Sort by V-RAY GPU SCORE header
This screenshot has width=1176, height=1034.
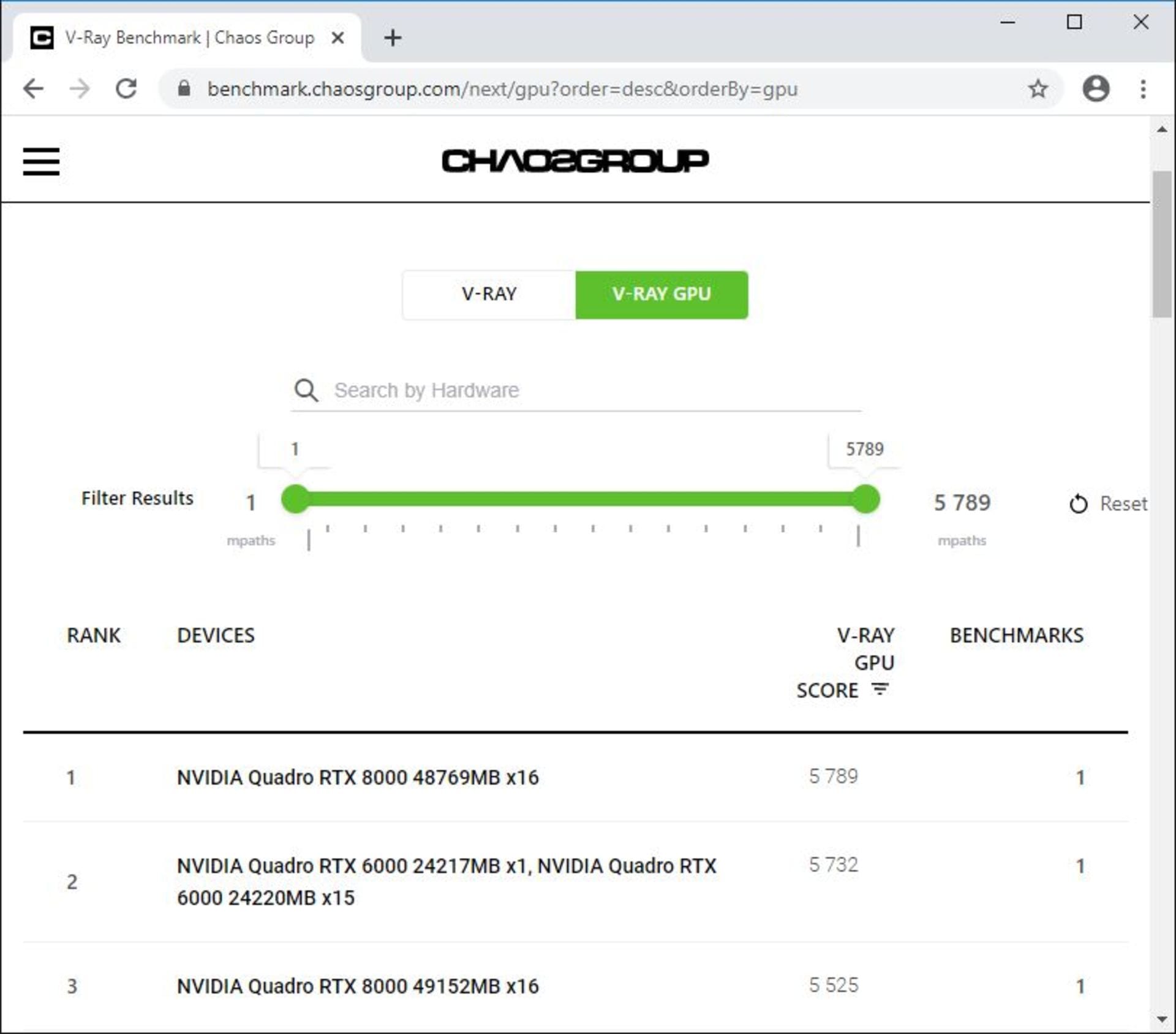pos(845,663)
